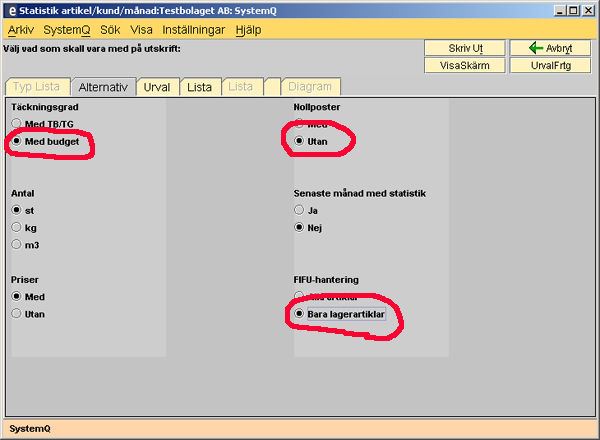Open the Lista tab

coord(200,87)
